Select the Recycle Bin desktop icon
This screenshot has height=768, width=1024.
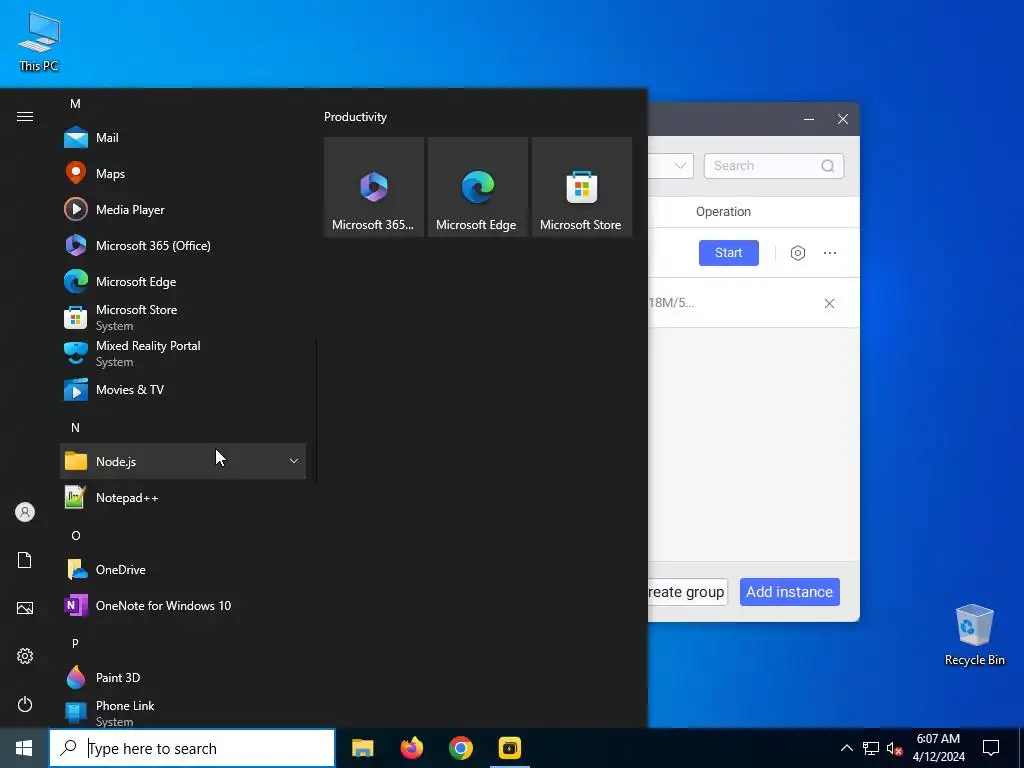click(974, 635)
